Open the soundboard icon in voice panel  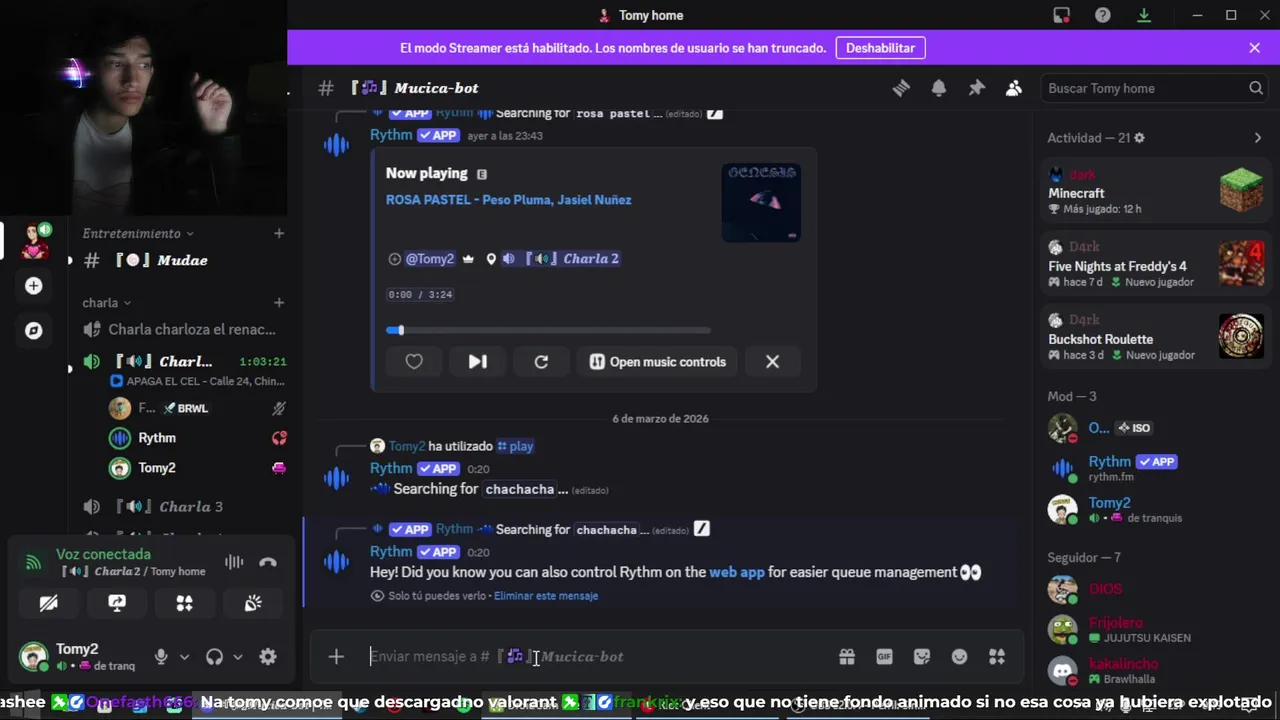(253, 603)
